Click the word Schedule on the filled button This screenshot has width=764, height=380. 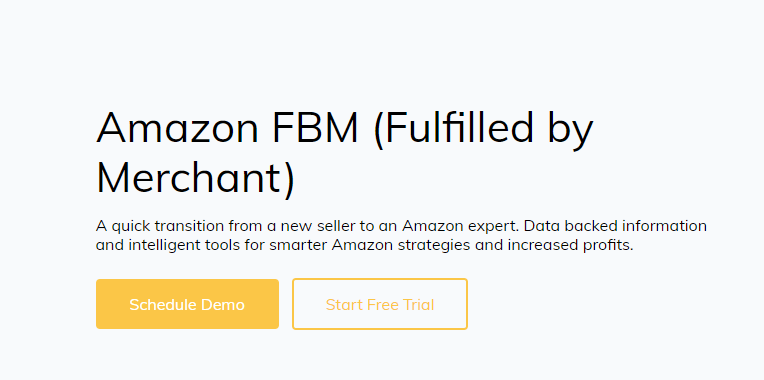tap(163, 304)
